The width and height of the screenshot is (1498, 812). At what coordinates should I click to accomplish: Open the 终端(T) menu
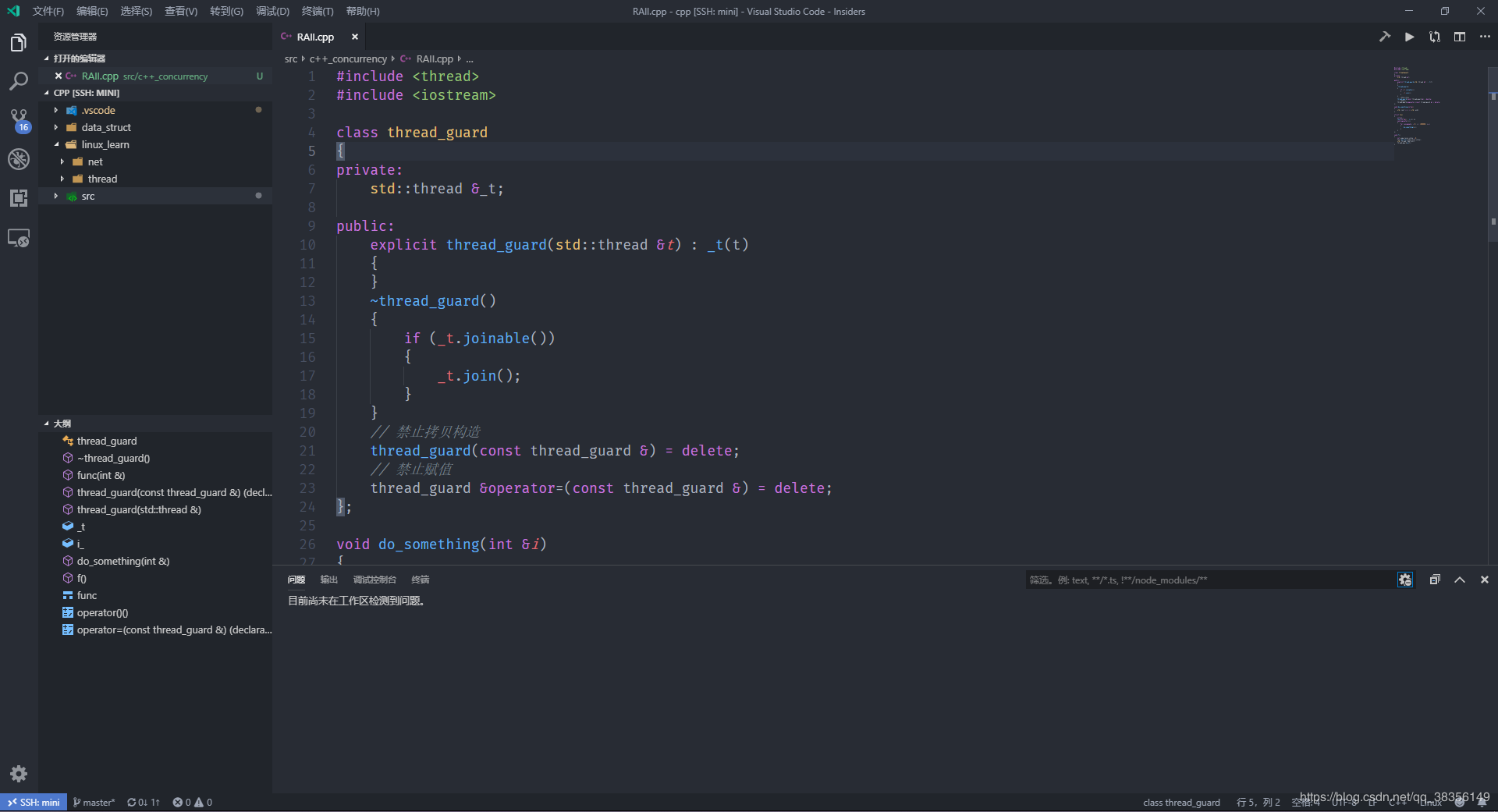point(317,11)
